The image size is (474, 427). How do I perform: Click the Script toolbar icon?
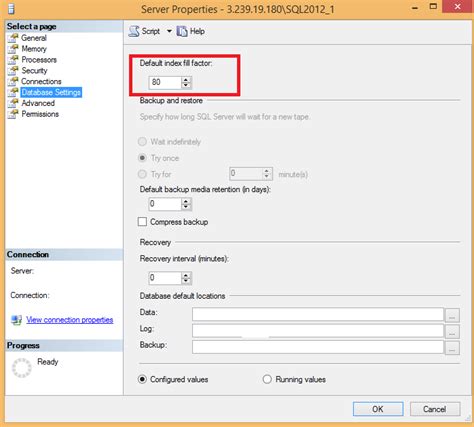[134, 31]
